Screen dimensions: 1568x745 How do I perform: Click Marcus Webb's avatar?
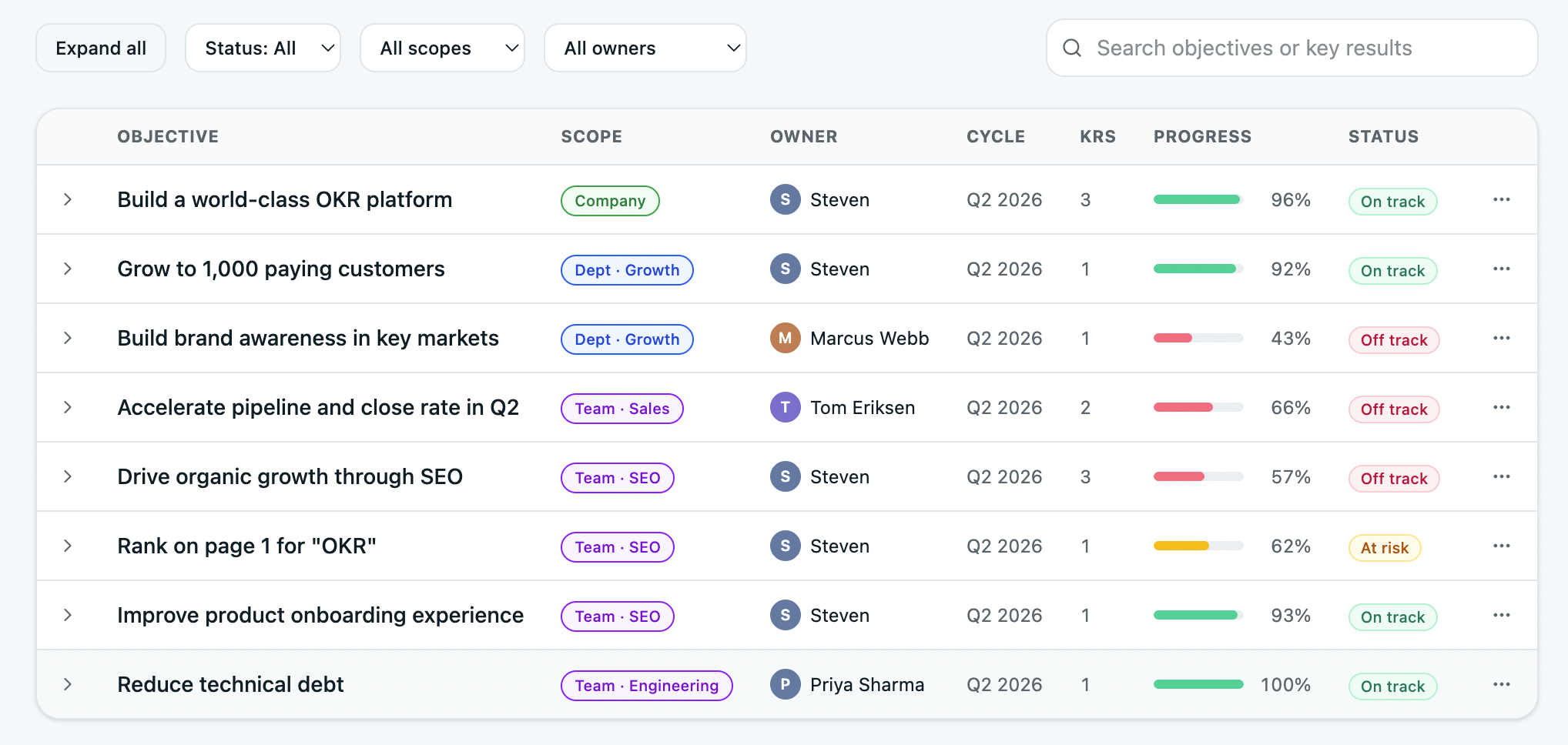click(x=785, y=338)
